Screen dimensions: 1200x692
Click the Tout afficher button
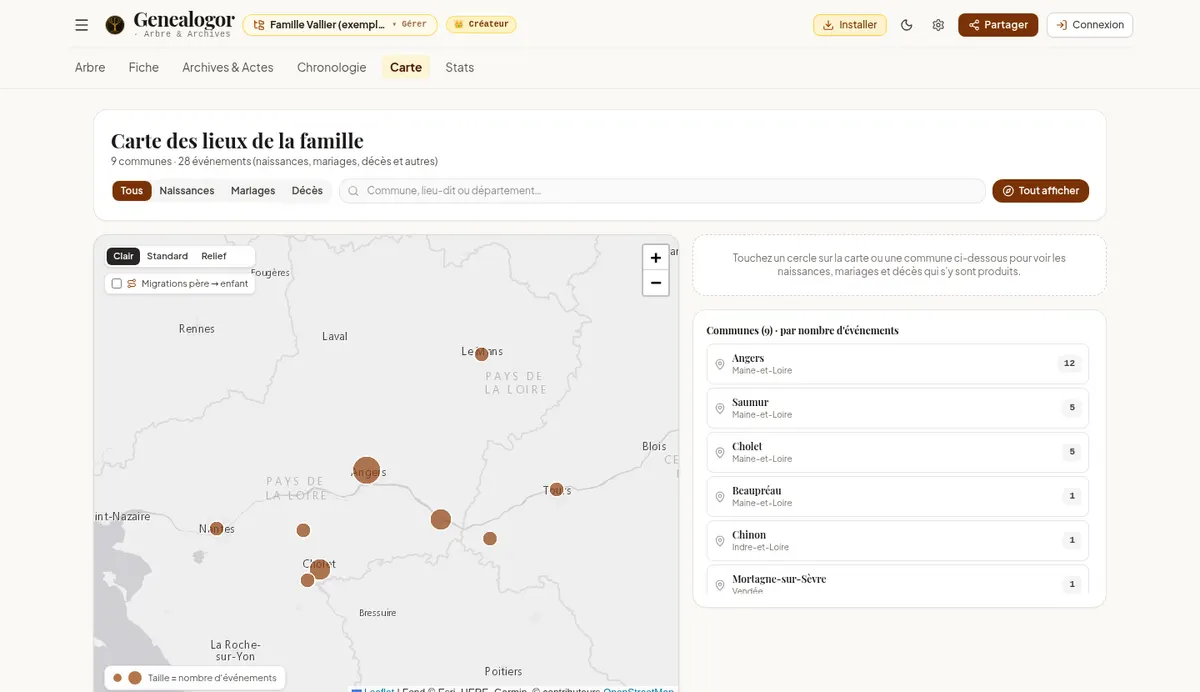[x=1040, y=191]
